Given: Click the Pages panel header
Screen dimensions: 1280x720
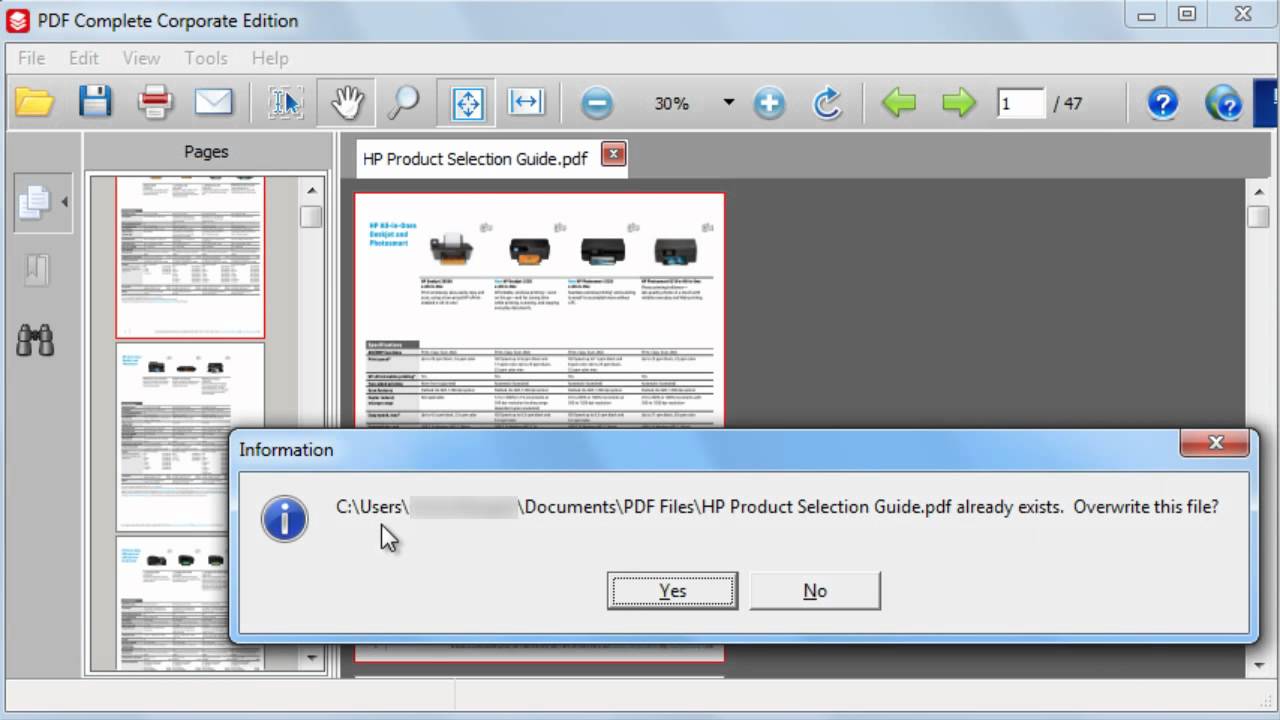Looking at the screenshot, I should click(x=206, y=152).
